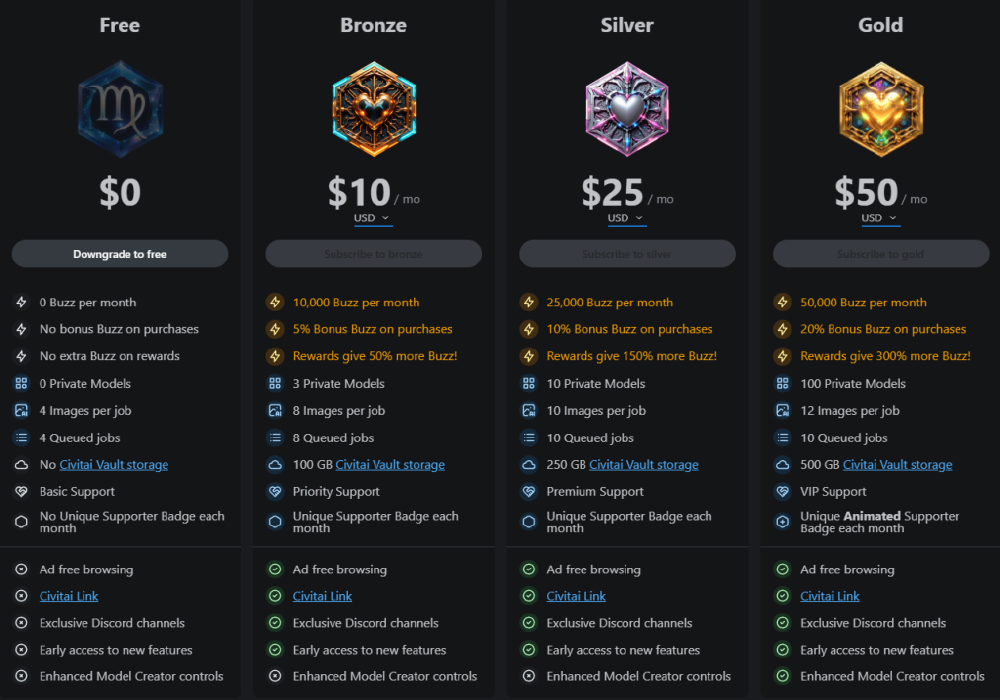Click the check icon beside Gold Ad free browsing
This screenshot has width=1000, height=700.
click(783, 570)
